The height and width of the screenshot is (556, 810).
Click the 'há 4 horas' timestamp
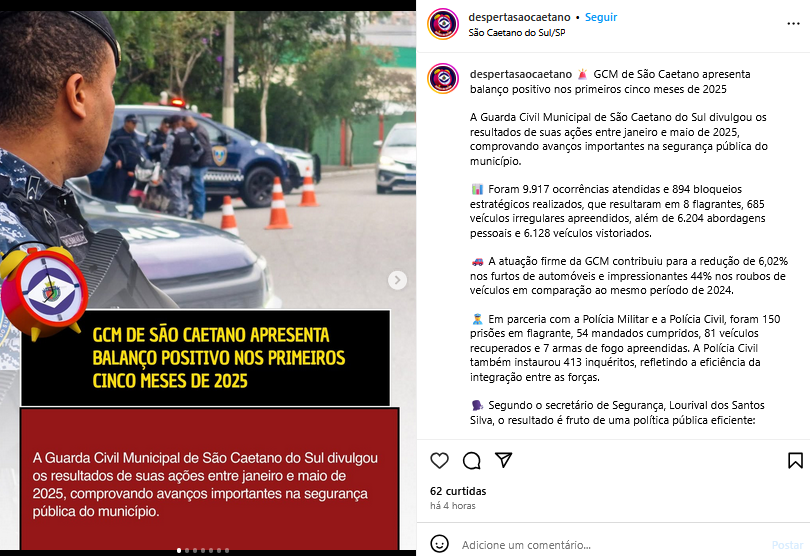[453, 506]
